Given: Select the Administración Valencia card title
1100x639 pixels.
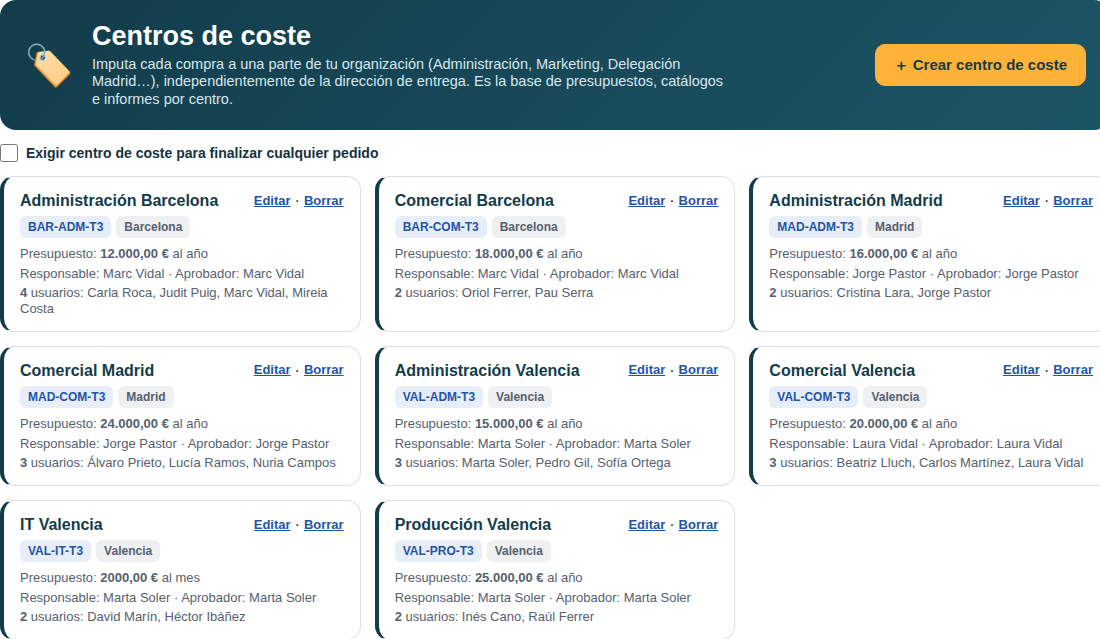Looking at the screenshot, I should [488, 370].
